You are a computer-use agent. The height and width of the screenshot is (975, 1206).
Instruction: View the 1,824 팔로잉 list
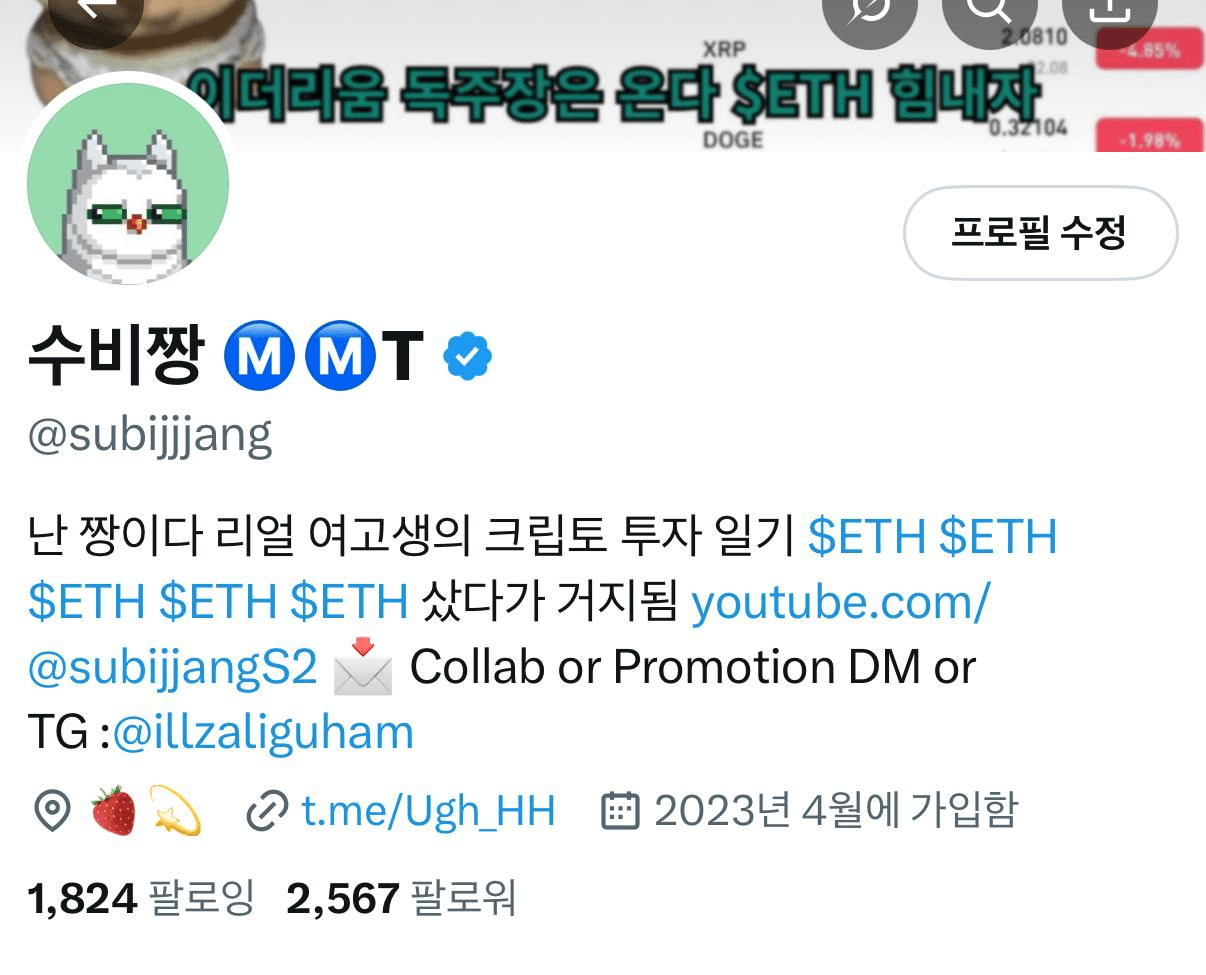[141, 898]
